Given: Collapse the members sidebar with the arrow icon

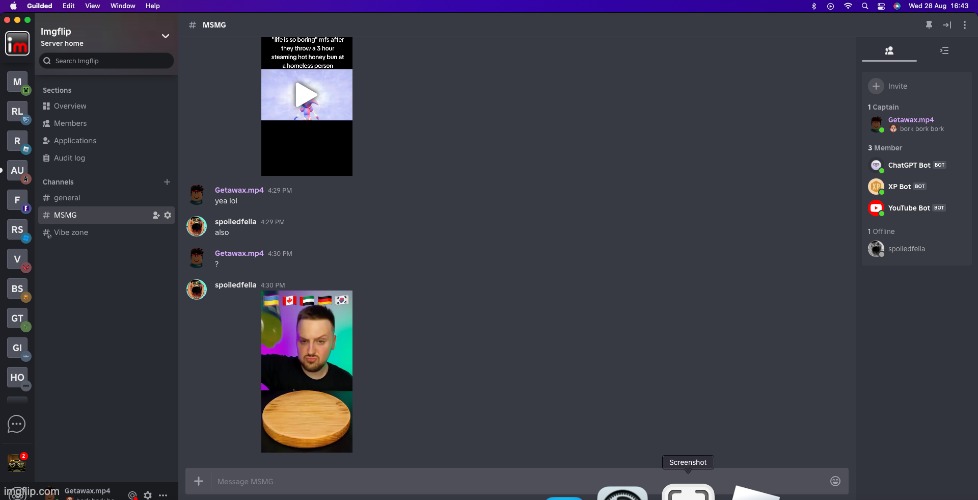Looking at the screenshot, I should 947,24.
